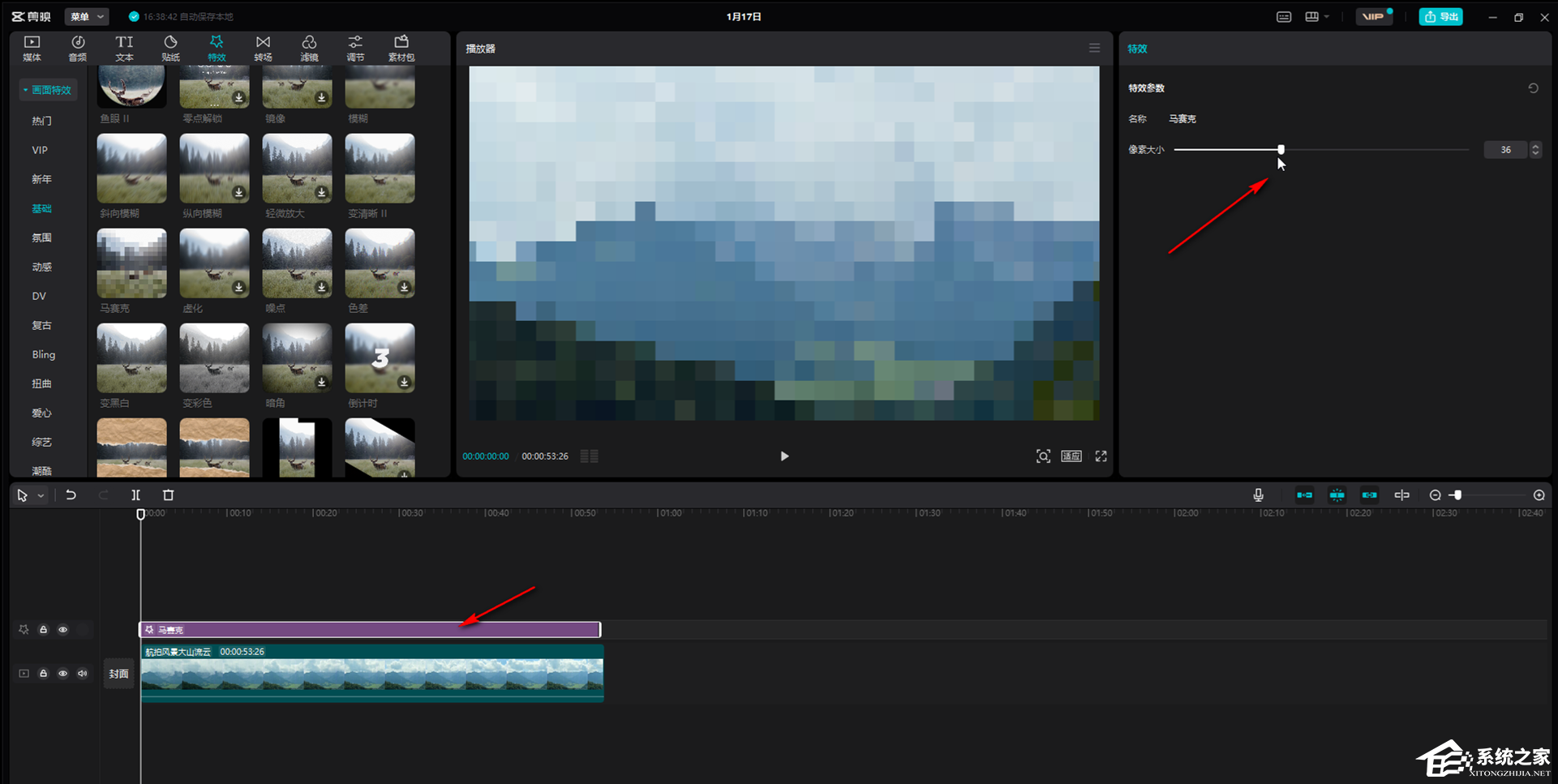Click the split clip tool
Viewport: 1558px width, 784px height.
click(135, 495)
